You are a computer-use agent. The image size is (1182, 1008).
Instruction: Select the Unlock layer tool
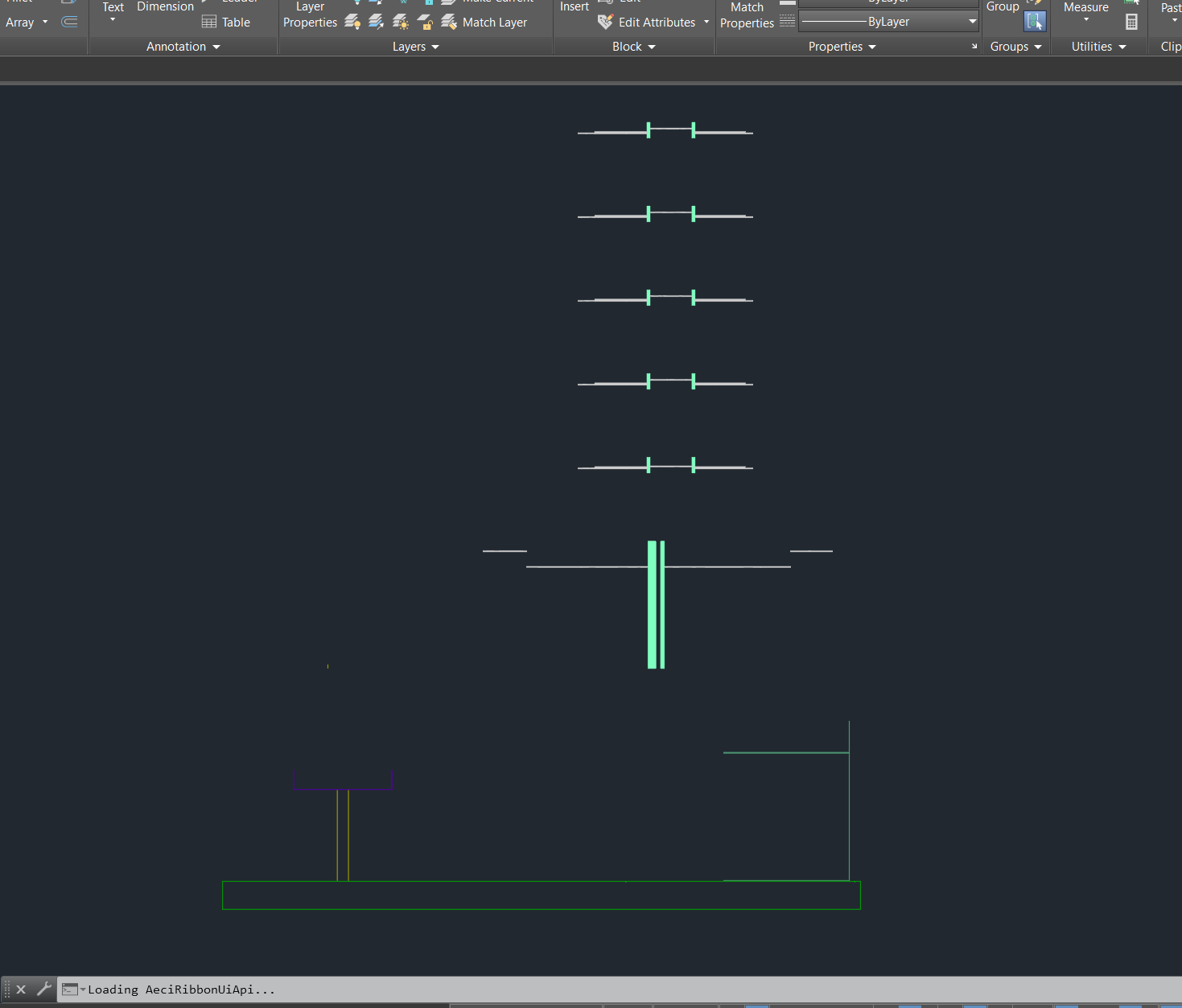pos(424,22)
